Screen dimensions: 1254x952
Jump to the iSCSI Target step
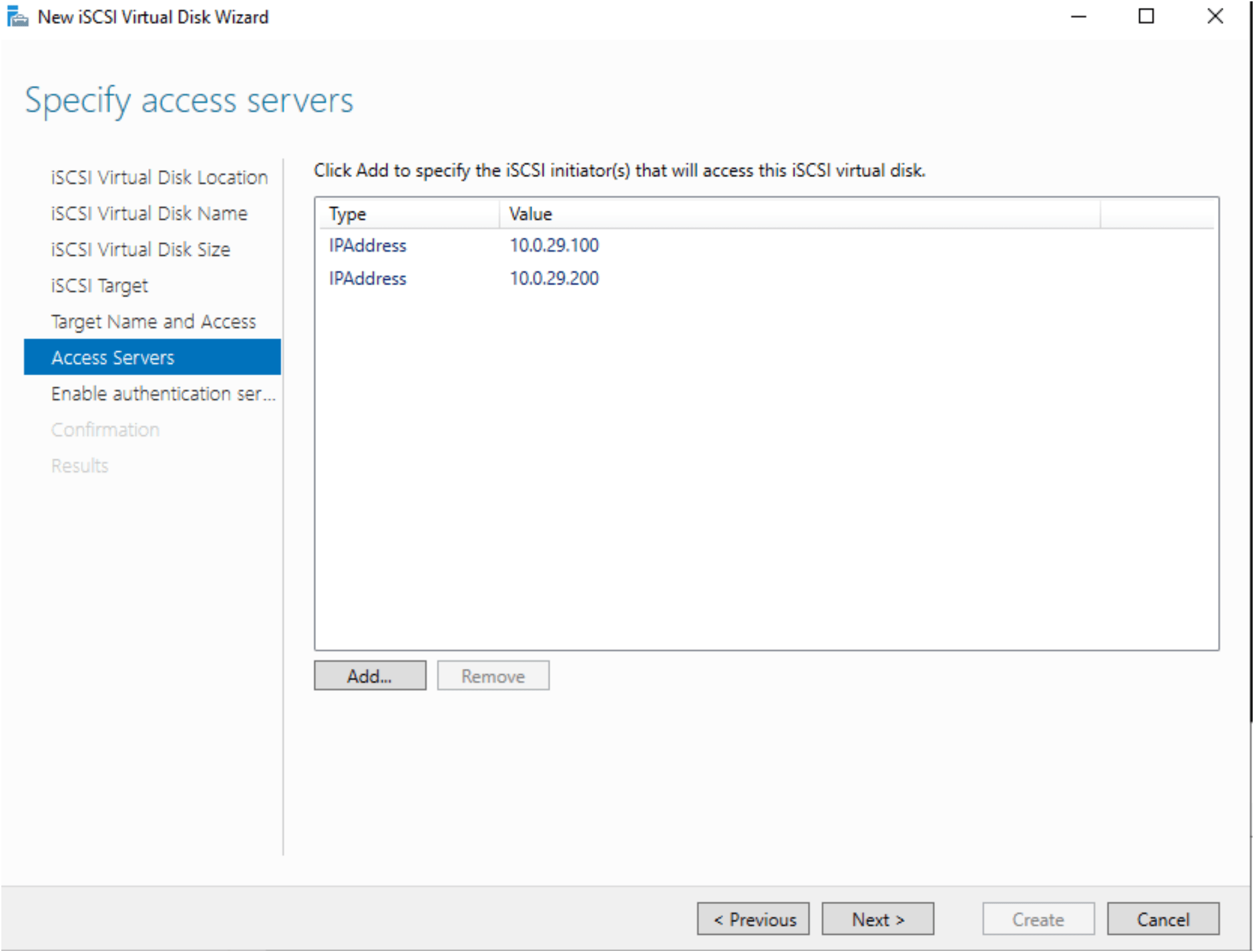(x=99, y=285)
